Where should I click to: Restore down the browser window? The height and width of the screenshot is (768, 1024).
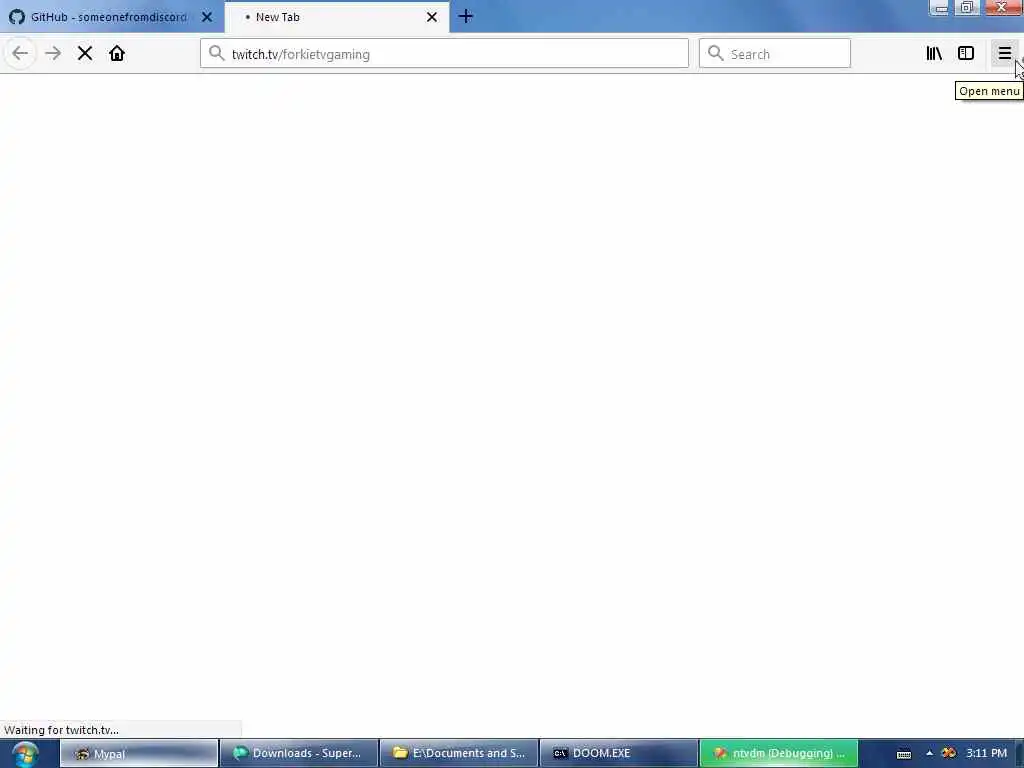point(967,8)
